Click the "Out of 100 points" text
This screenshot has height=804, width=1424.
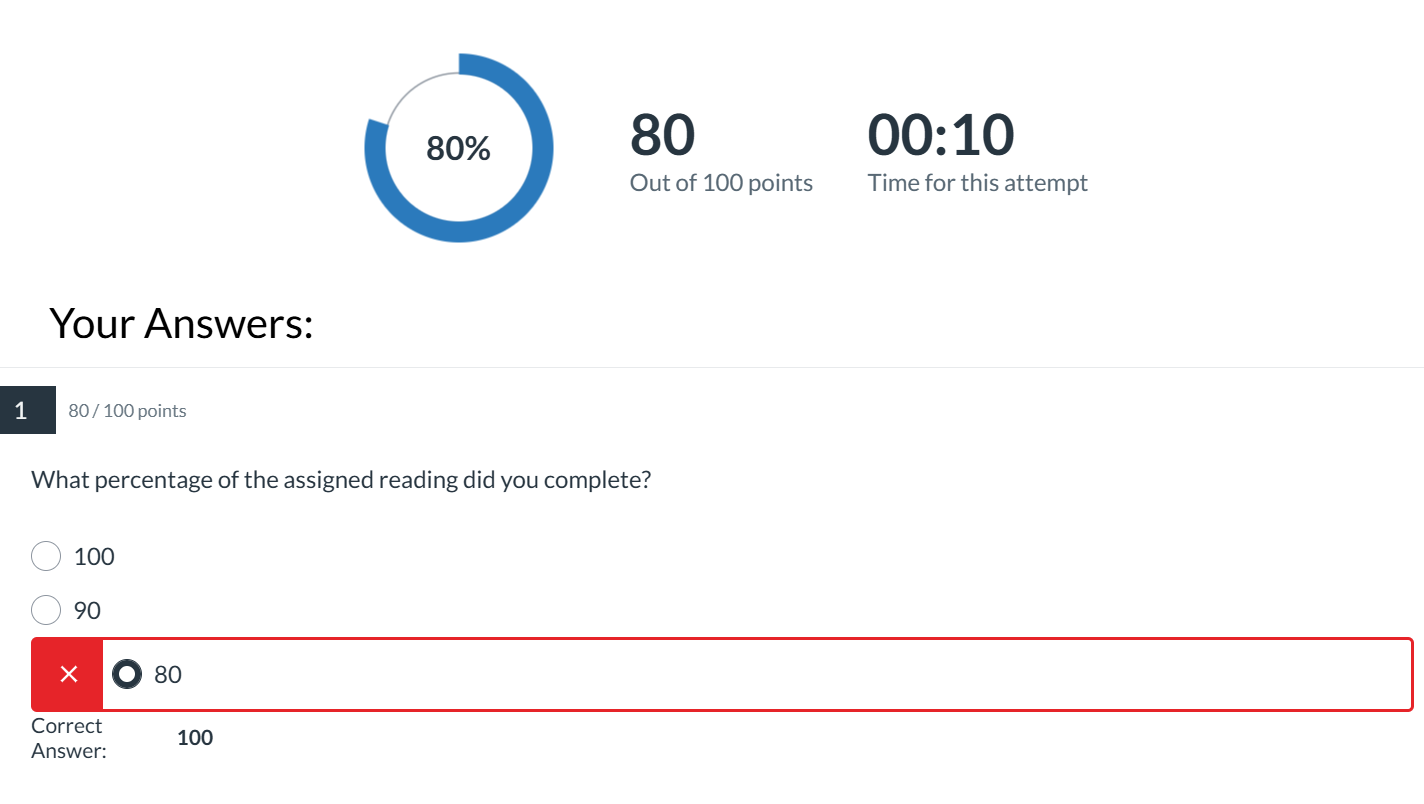tap(721, 183)
